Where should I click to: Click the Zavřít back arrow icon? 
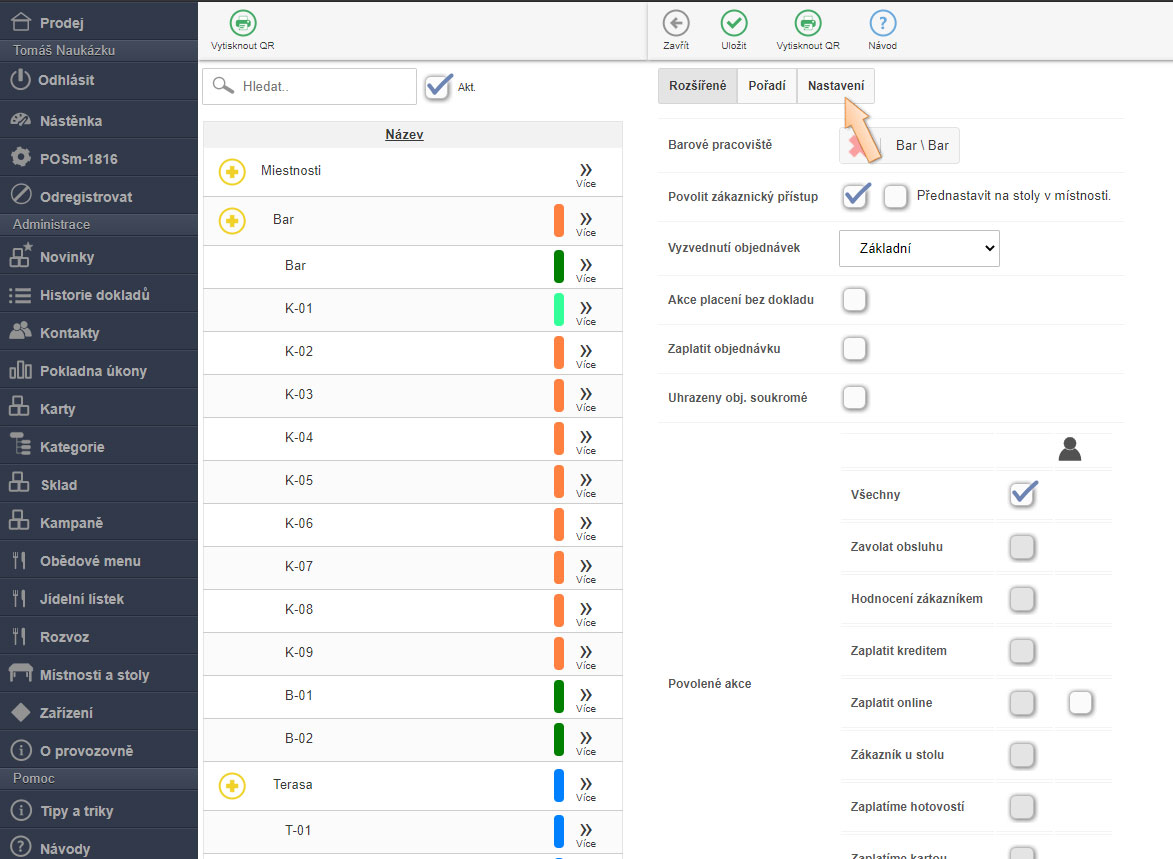click(676, 24)
